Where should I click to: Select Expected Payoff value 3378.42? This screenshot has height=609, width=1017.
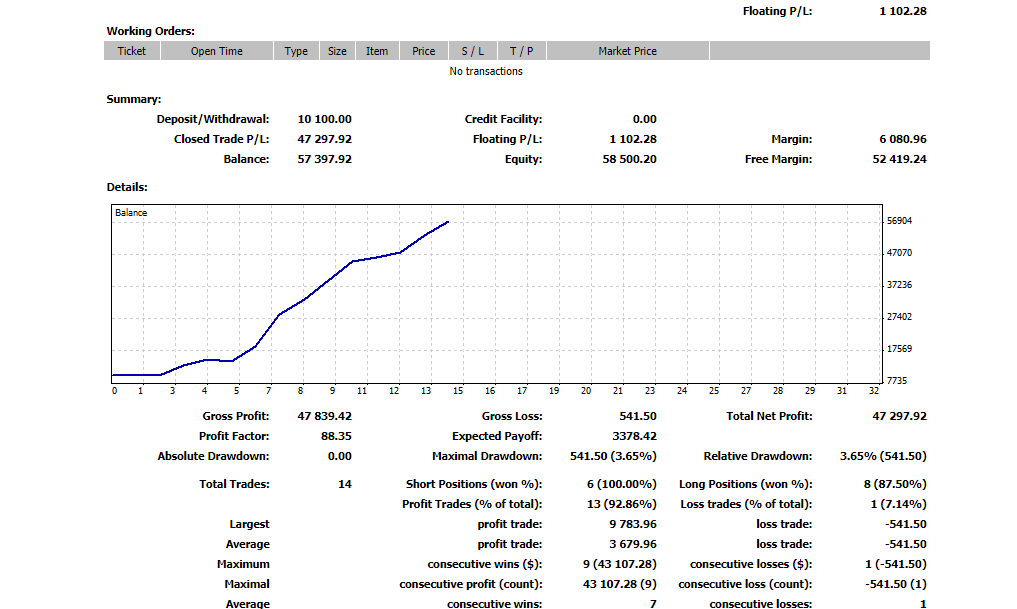coord(634,436)
